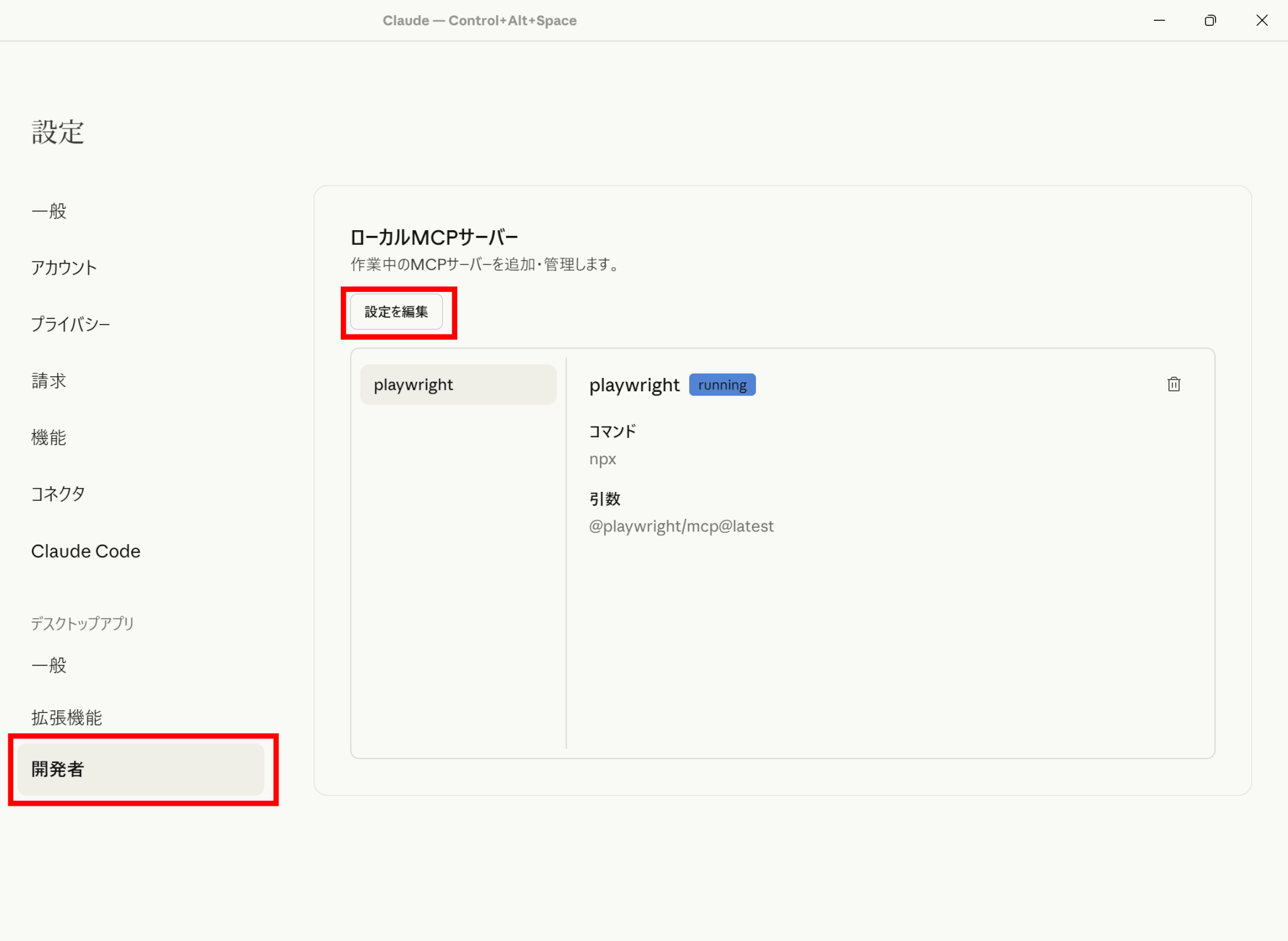Go to プライバシー settings
This screenshot has width=1288, height=941.
70,325
